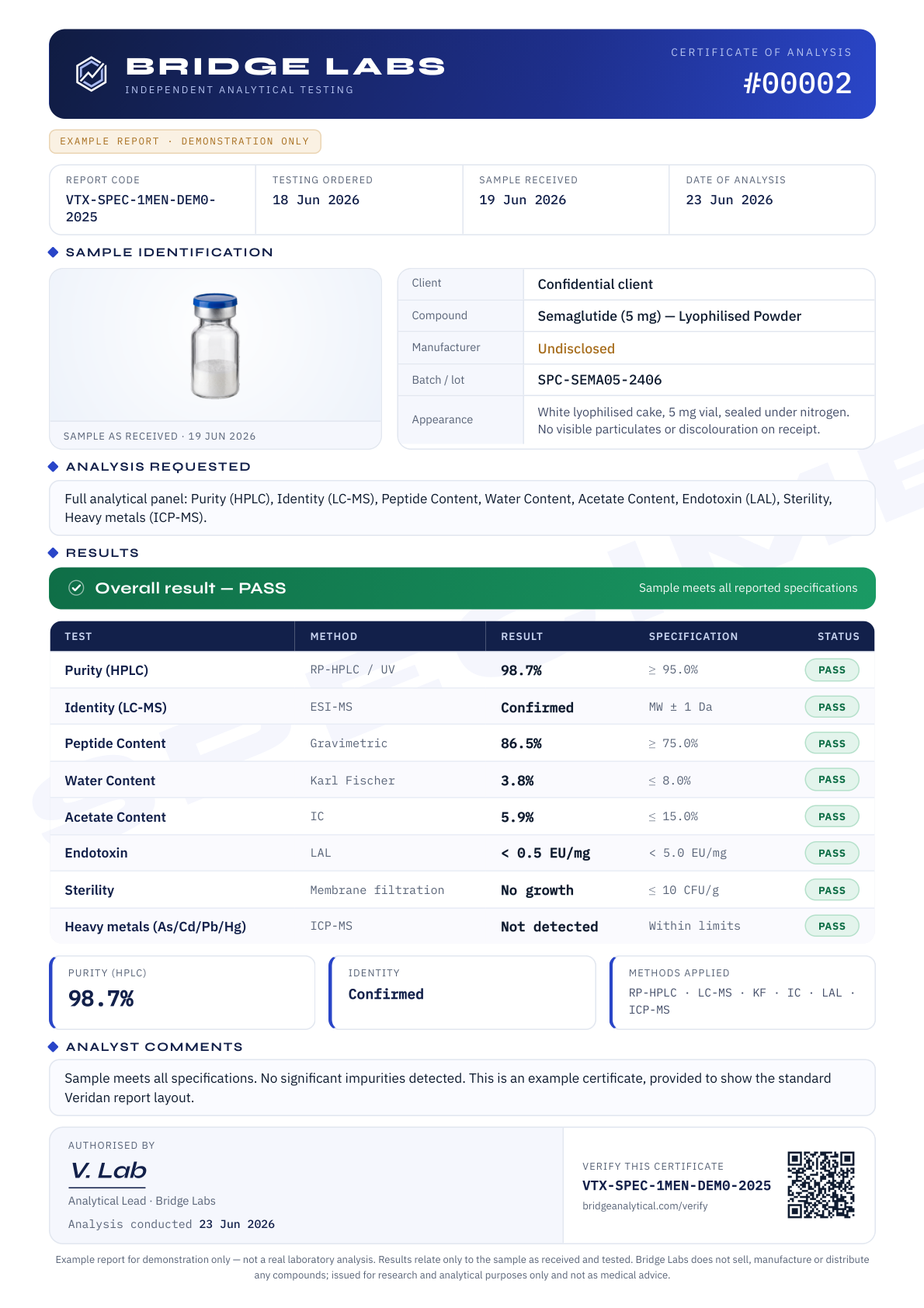Click the Confidential client value
The image size is (924, 1308).
tap(596, 284)
